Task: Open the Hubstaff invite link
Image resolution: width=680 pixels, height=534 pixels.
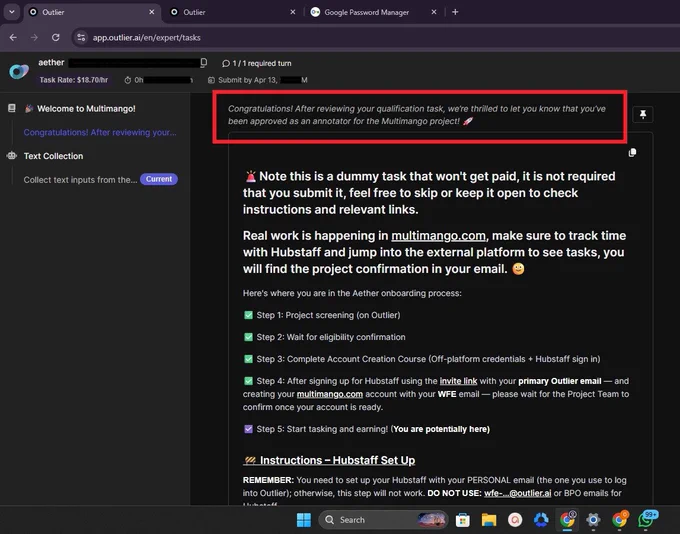Action: click(458, 381)
